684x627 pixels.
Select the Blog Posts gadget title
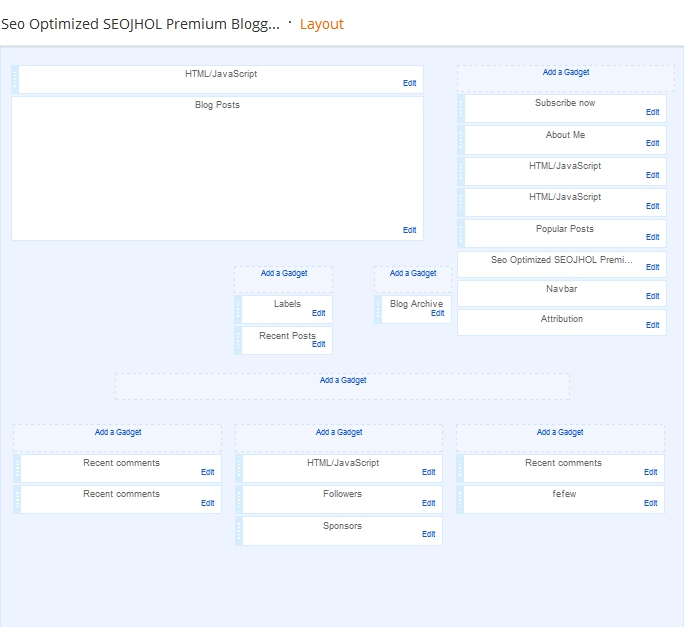tap(217, 105)
